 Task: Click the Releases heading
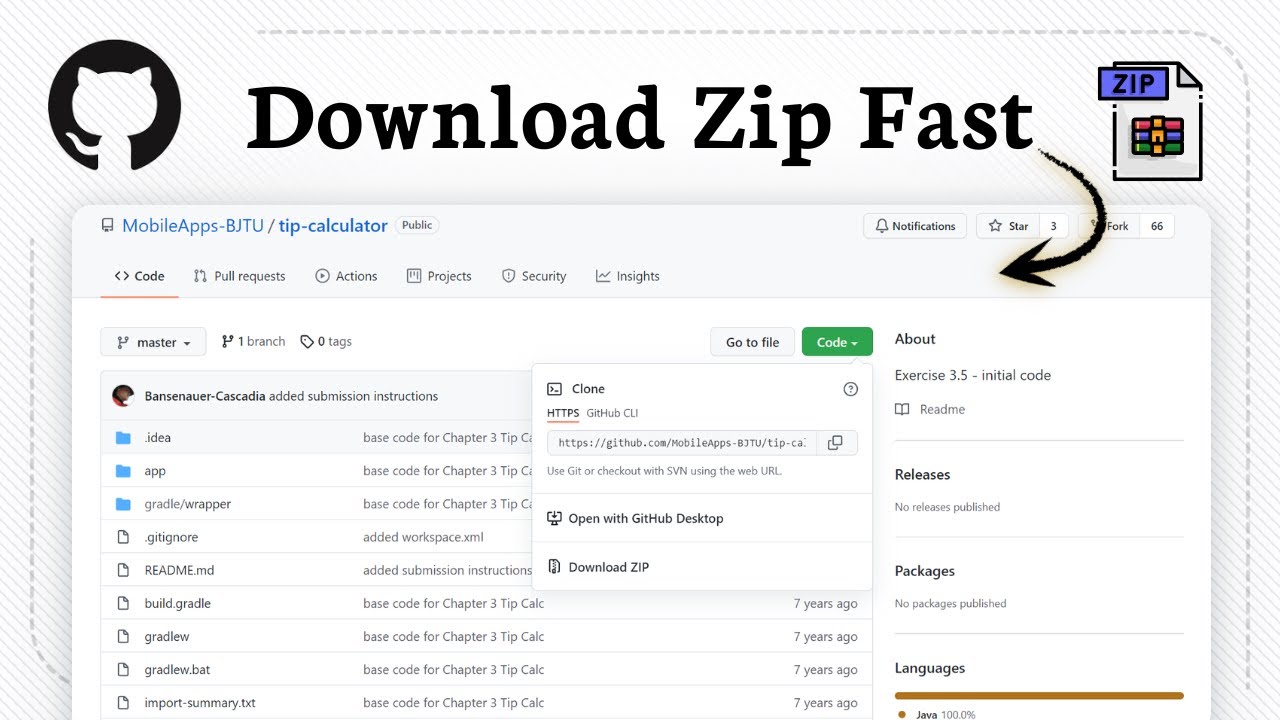922,475
